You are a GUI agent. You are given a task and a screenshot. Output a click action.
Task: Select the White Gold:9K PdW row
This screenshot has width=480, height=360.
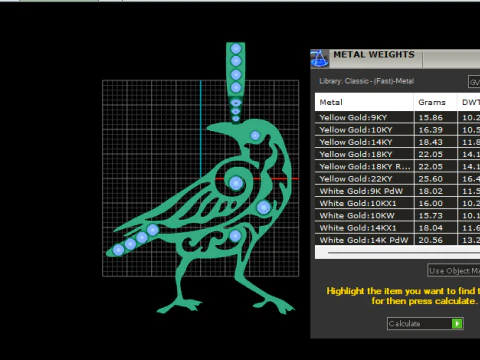coord(397,191)
